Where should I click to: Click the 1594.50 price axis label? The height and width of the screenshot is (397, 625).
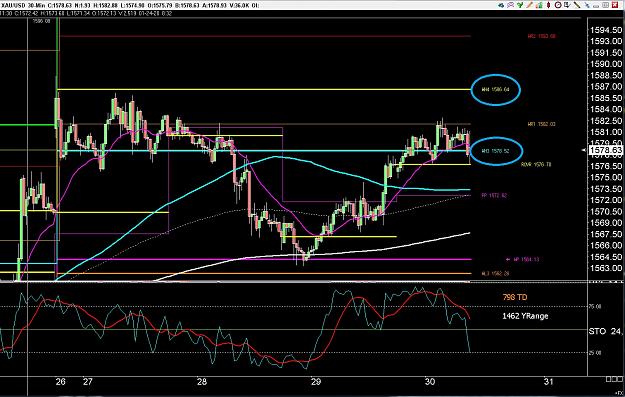click(606, 30)
